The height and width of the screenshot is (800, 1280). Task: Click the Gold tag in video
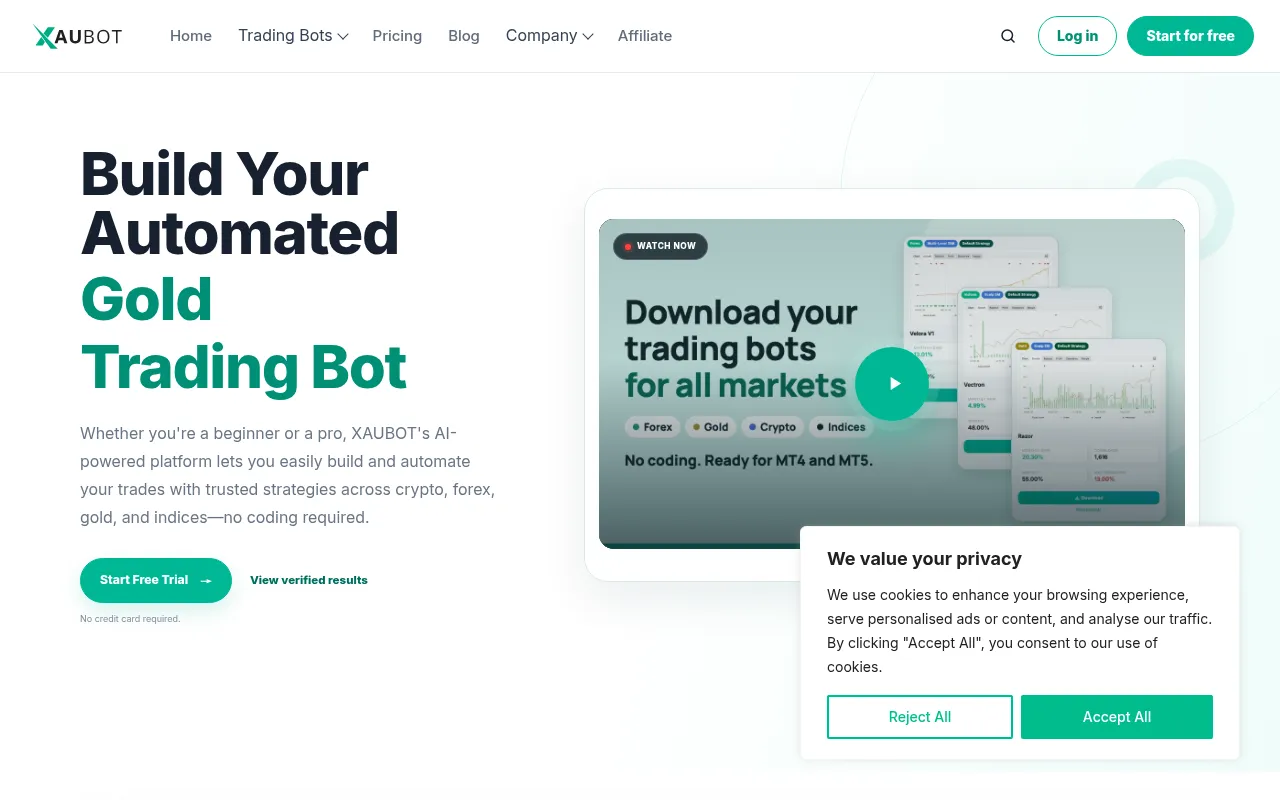pyautogui.click(x=710, y=427)
